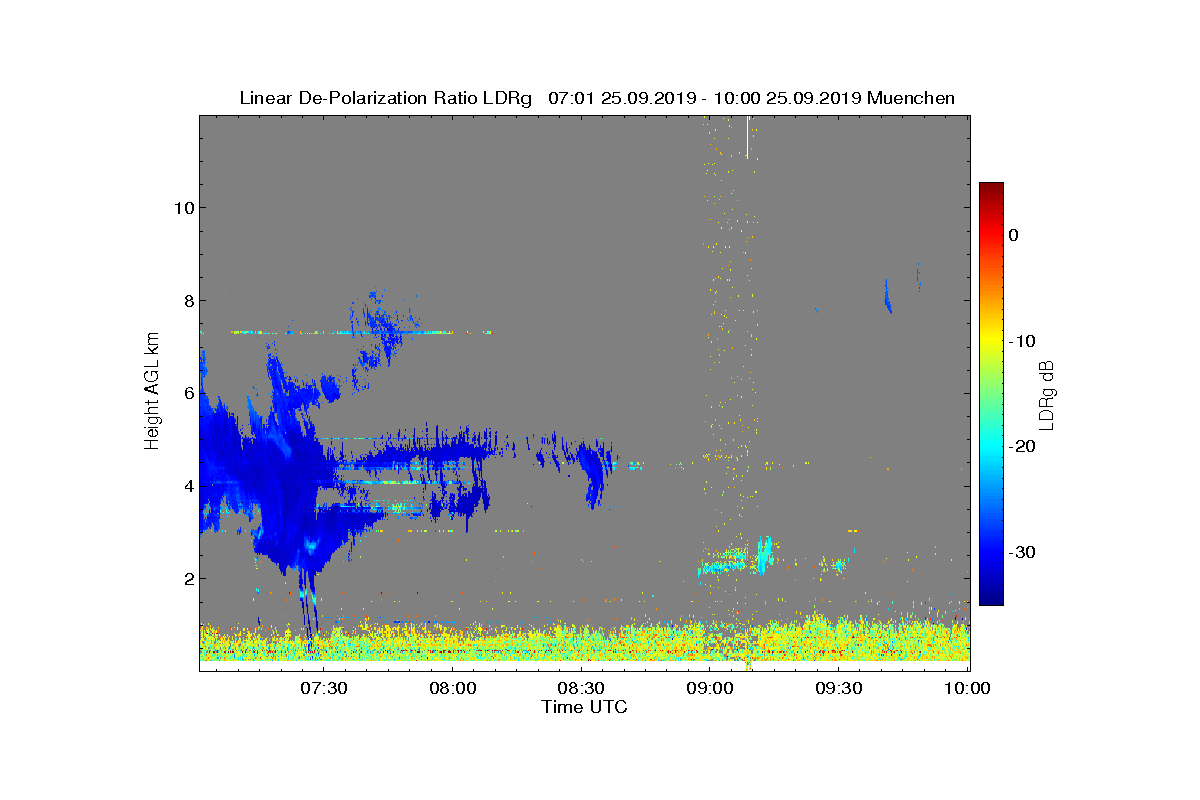Click the plot title "Linear De-Polarization Ratio LDRg"
1200x800 pixels.
point(386,98)
